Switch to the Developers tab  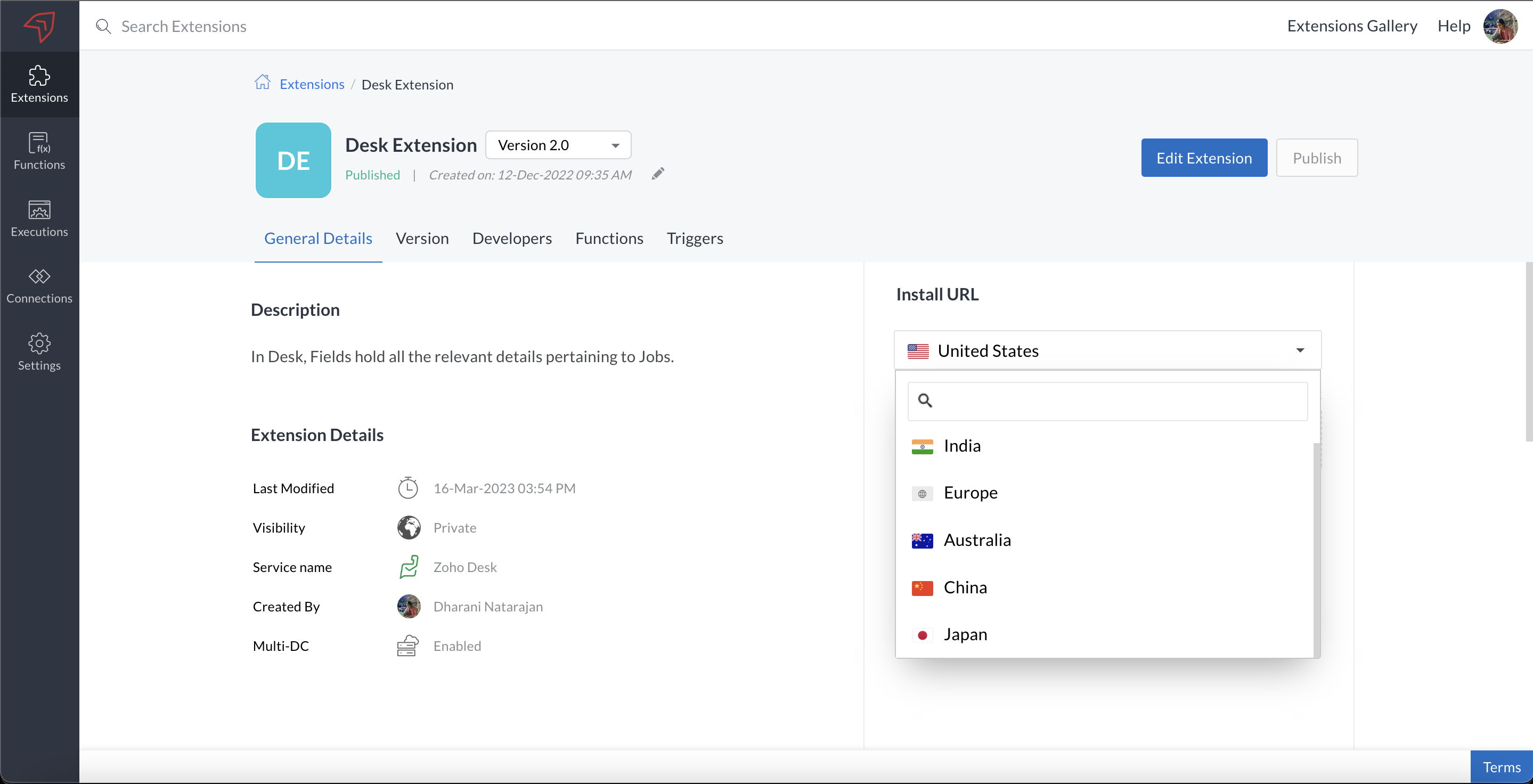pyautogui.click(x=512, y=239)
